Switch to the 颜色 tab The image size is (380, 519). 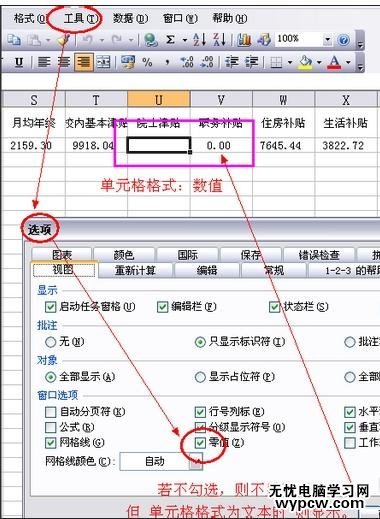pos(124,255)
